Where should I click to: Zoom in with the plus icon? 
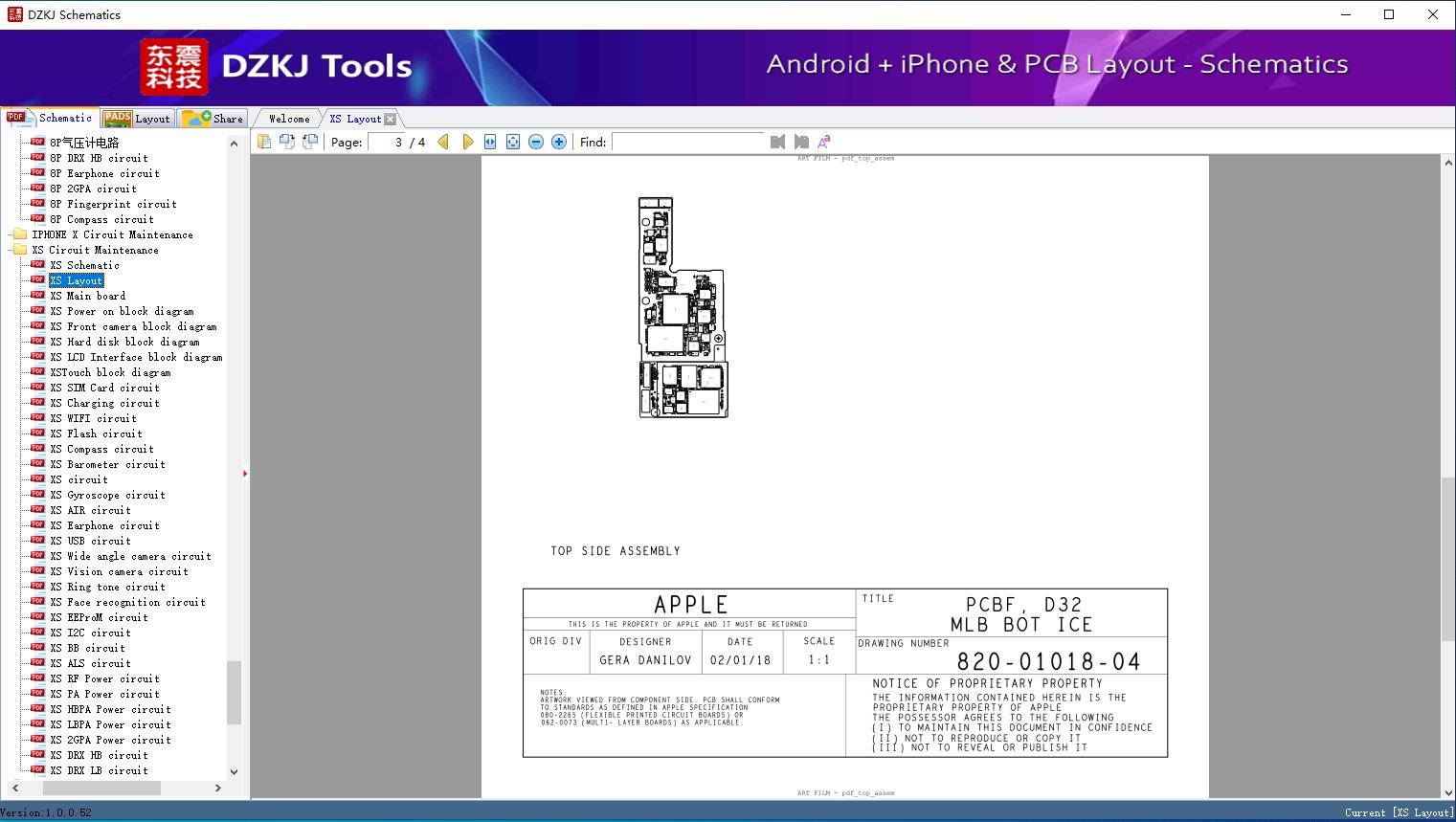pyautogui.click(x=559, y=142)
